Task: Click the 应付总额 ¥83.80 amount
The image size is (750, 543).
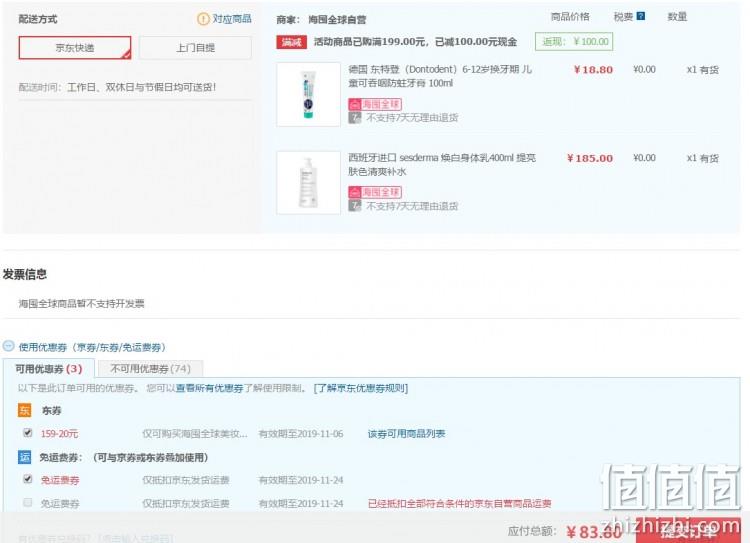Action: point(593,532)
